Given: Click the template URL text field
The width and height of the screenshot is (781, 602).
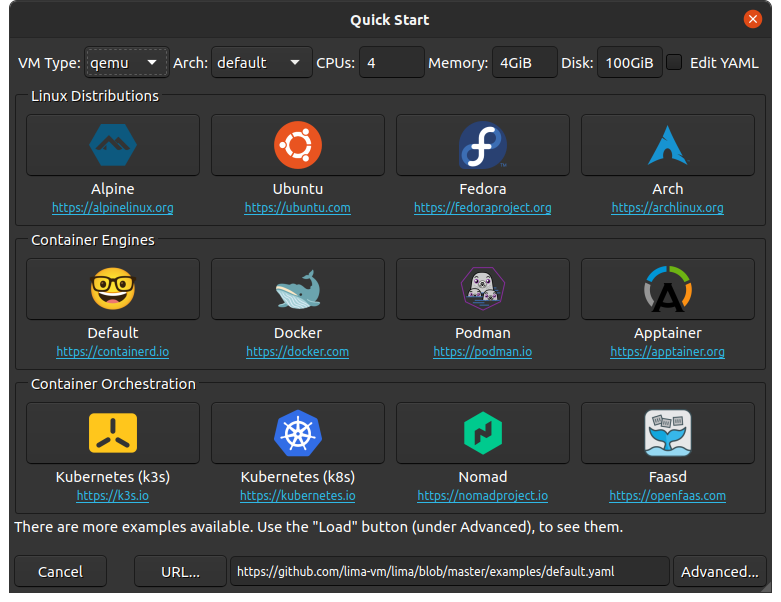Looking at the screenshot, I should pyautogui.click(x=449, y=571).
